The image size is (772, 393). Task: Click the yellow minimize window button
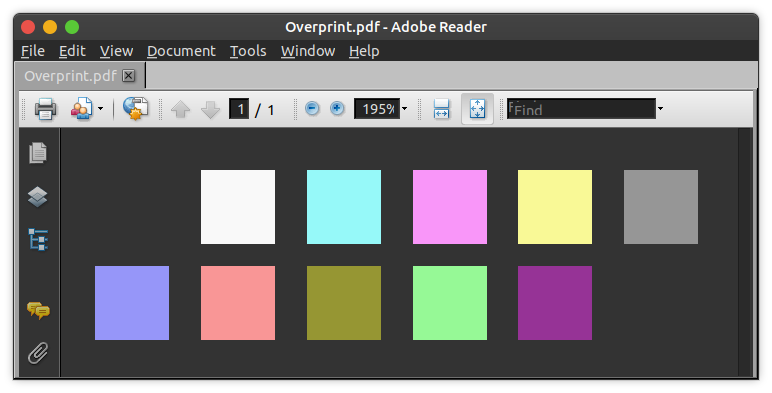point(50,27)
